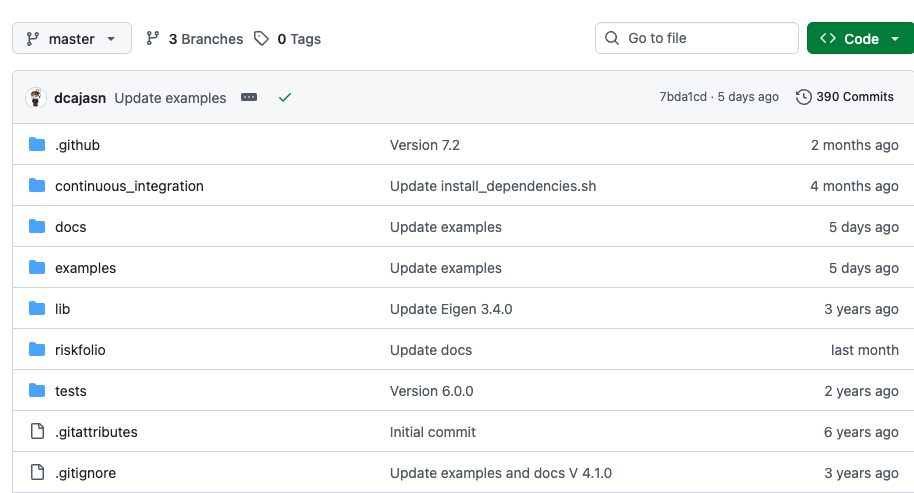Open the green Code dropdown button

coord(860,38)
